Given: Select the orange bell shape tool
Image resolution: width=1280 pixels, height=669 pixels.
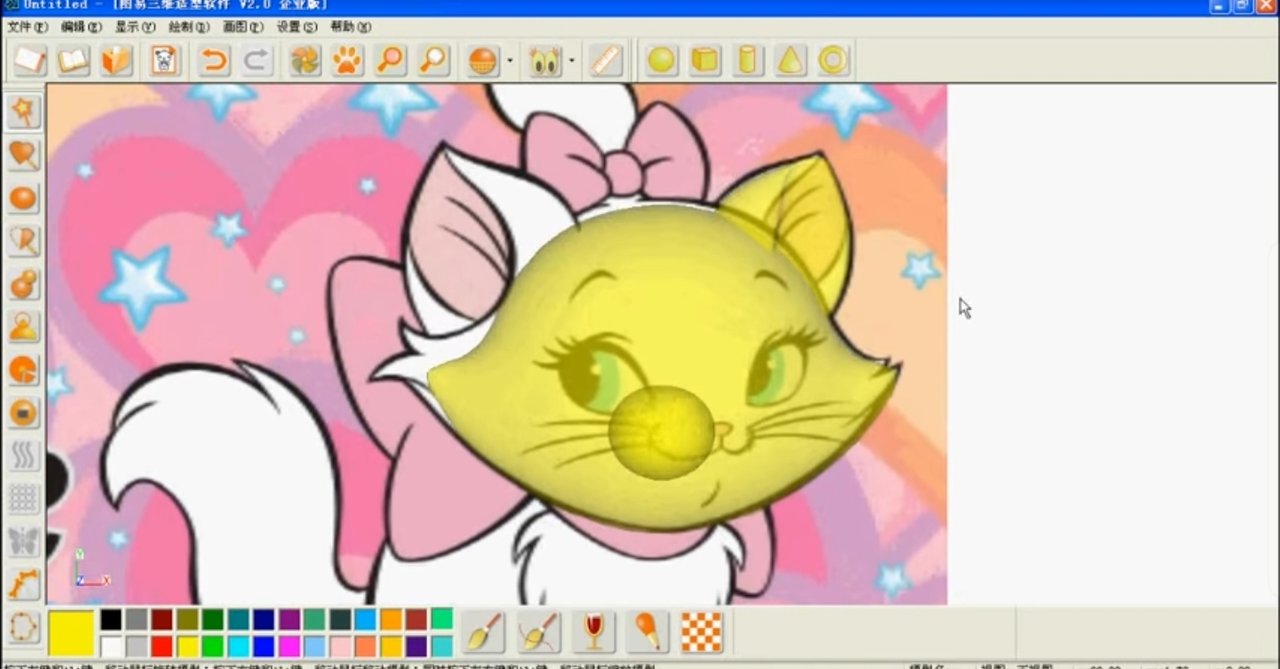Looking at the screenshot, I should pos(24,327).
